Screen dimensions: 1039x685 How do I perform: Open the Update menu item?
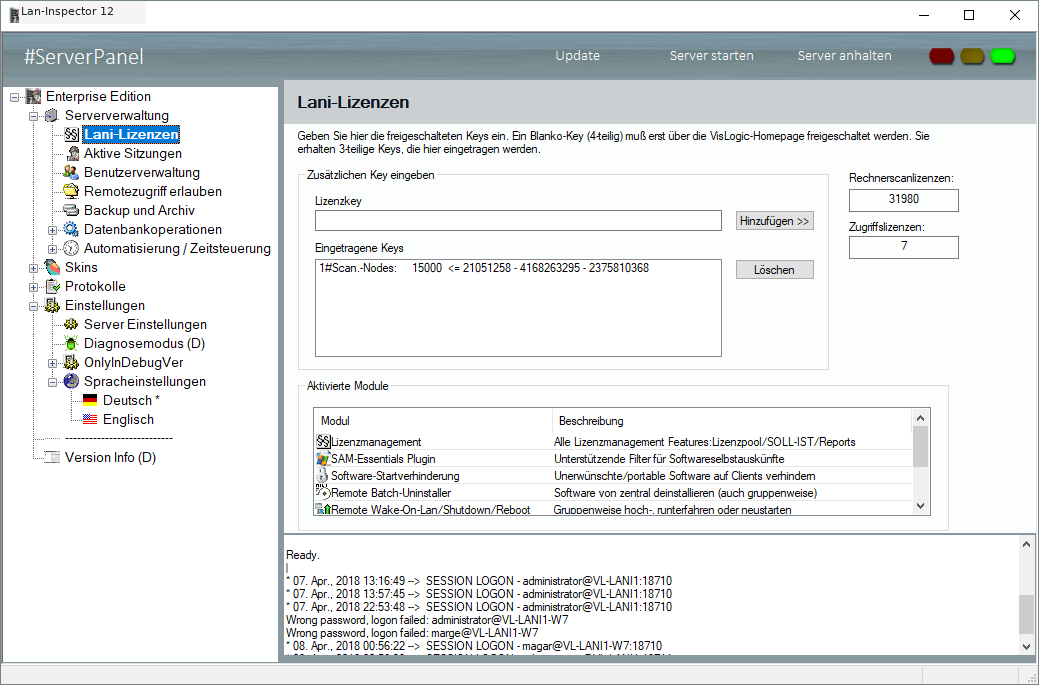tap(577, 56)
